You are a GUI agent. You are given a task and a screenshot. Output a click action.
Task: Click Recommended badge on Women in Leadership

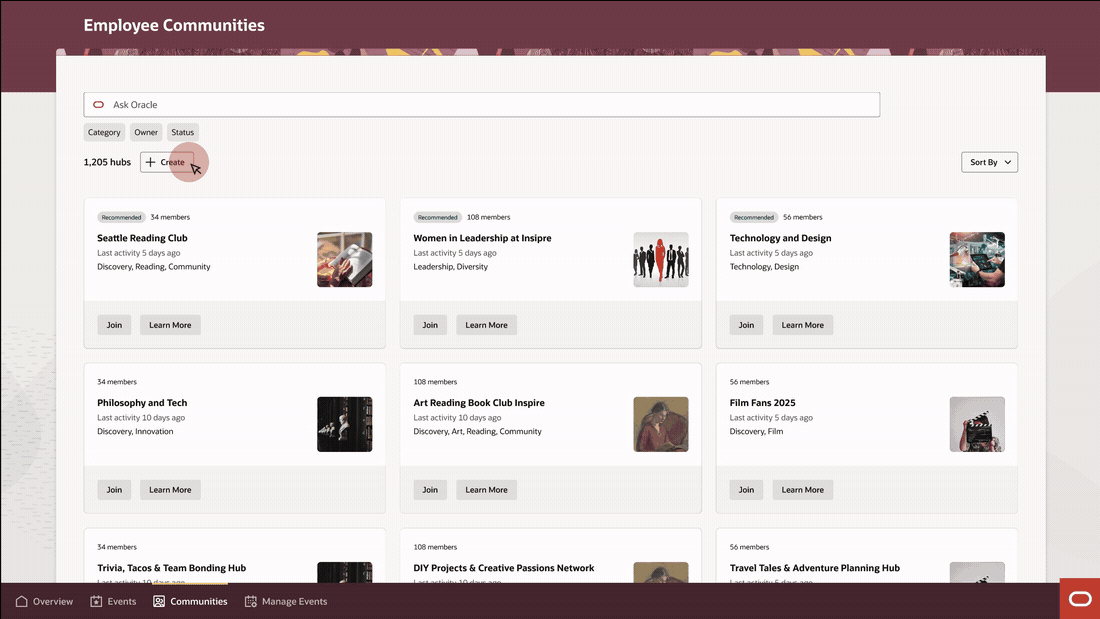click(438, 218)
